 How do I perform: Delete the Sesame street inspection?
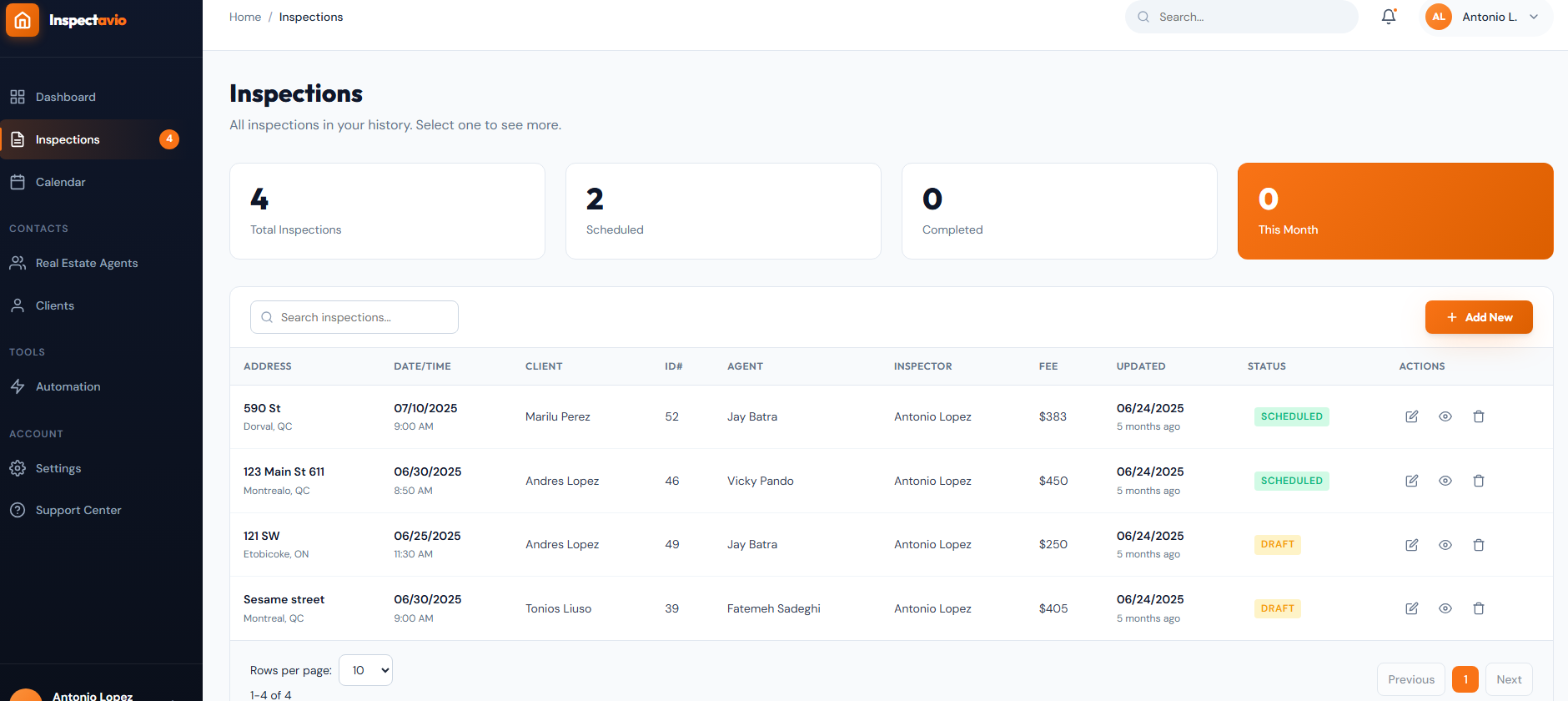pos(1479,608)
